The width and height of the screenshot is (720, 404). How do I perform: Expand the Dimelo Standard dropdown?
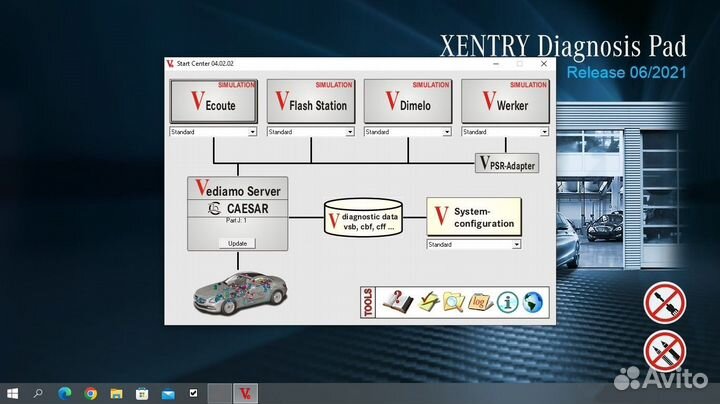[x=408, y=132]
